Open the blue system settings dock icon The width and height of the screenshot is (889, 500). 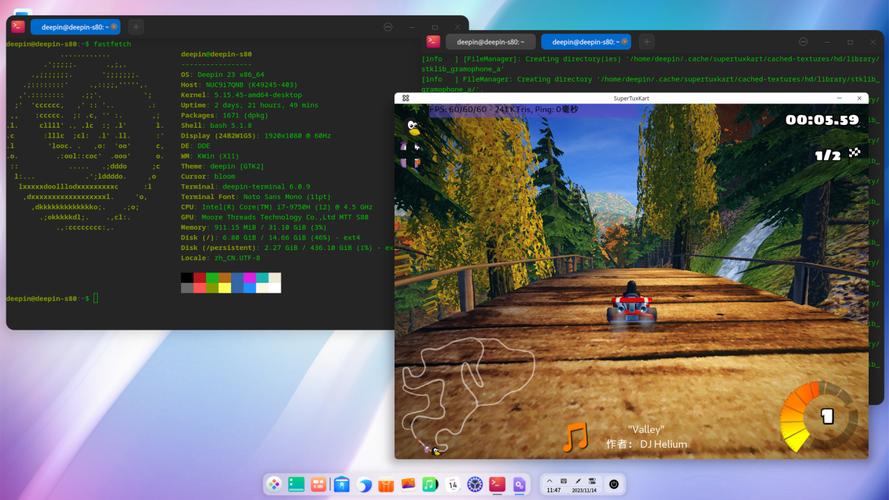click(475, 484)
